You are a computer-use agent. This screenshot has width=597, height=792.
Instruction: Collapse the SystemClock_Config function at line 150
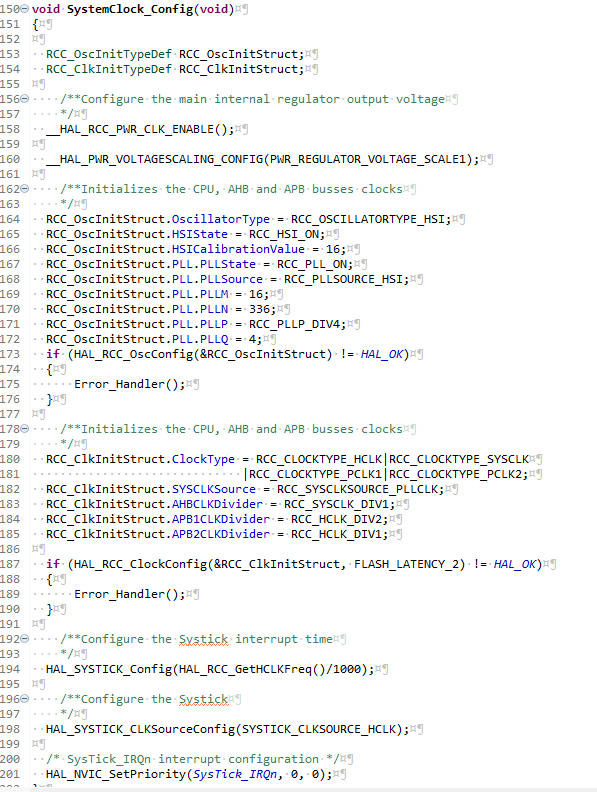[25, 10]
